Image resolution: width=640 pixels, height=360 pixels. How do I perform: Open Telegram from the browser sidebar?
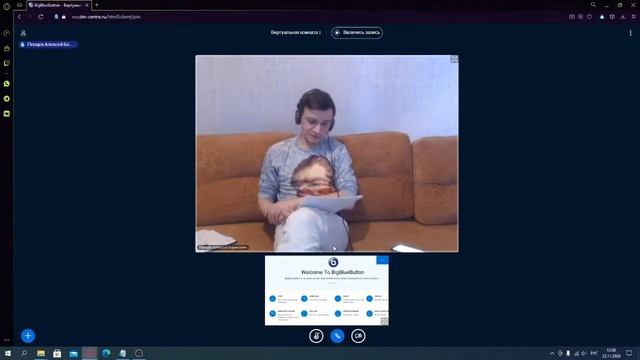7,99
